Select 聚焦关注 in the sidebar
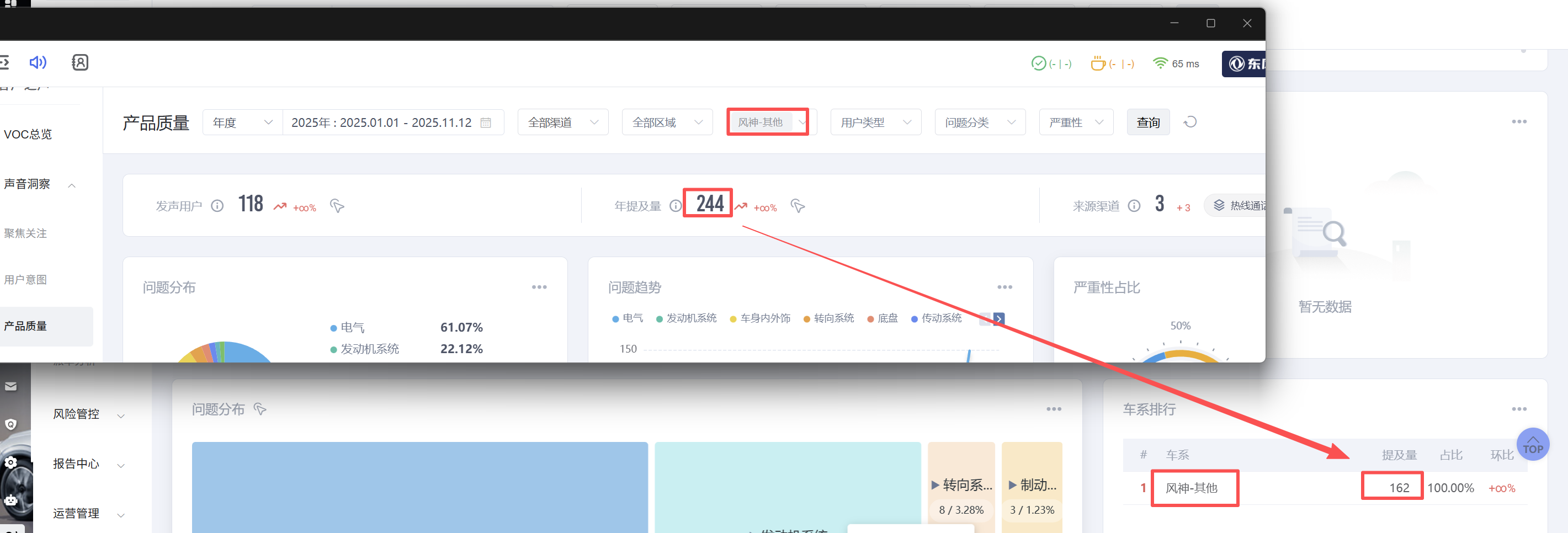The height and width of the screenshot is (533, 1568). (x=25, y=233)
